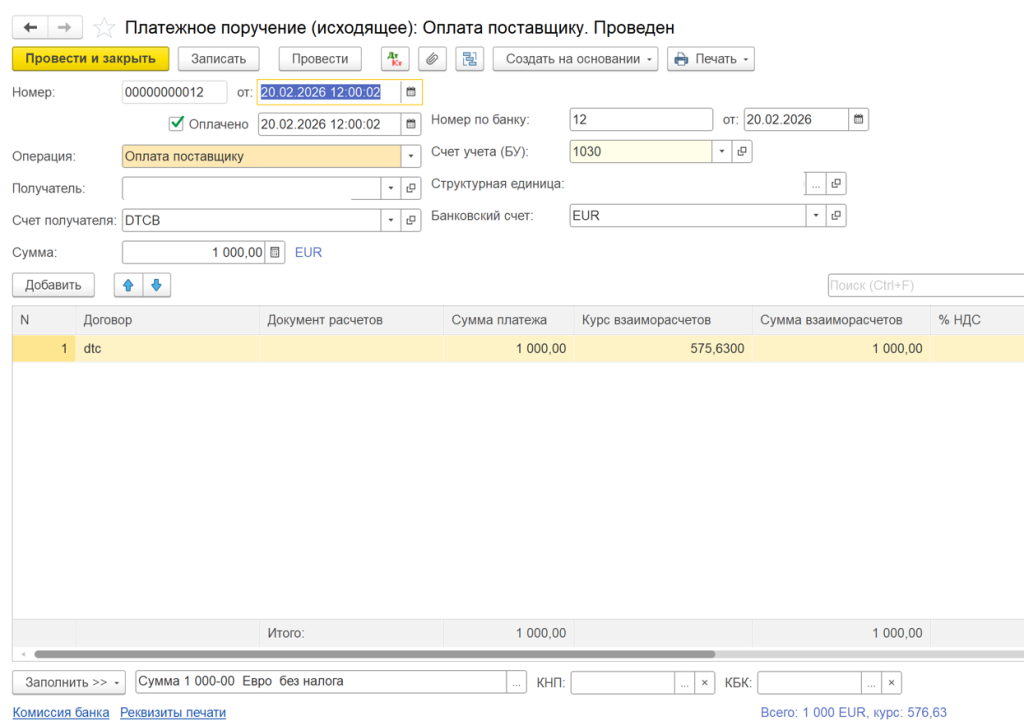Move row down with blue arrow
Screen dimensions: 1024x721
tap(157, 285)
